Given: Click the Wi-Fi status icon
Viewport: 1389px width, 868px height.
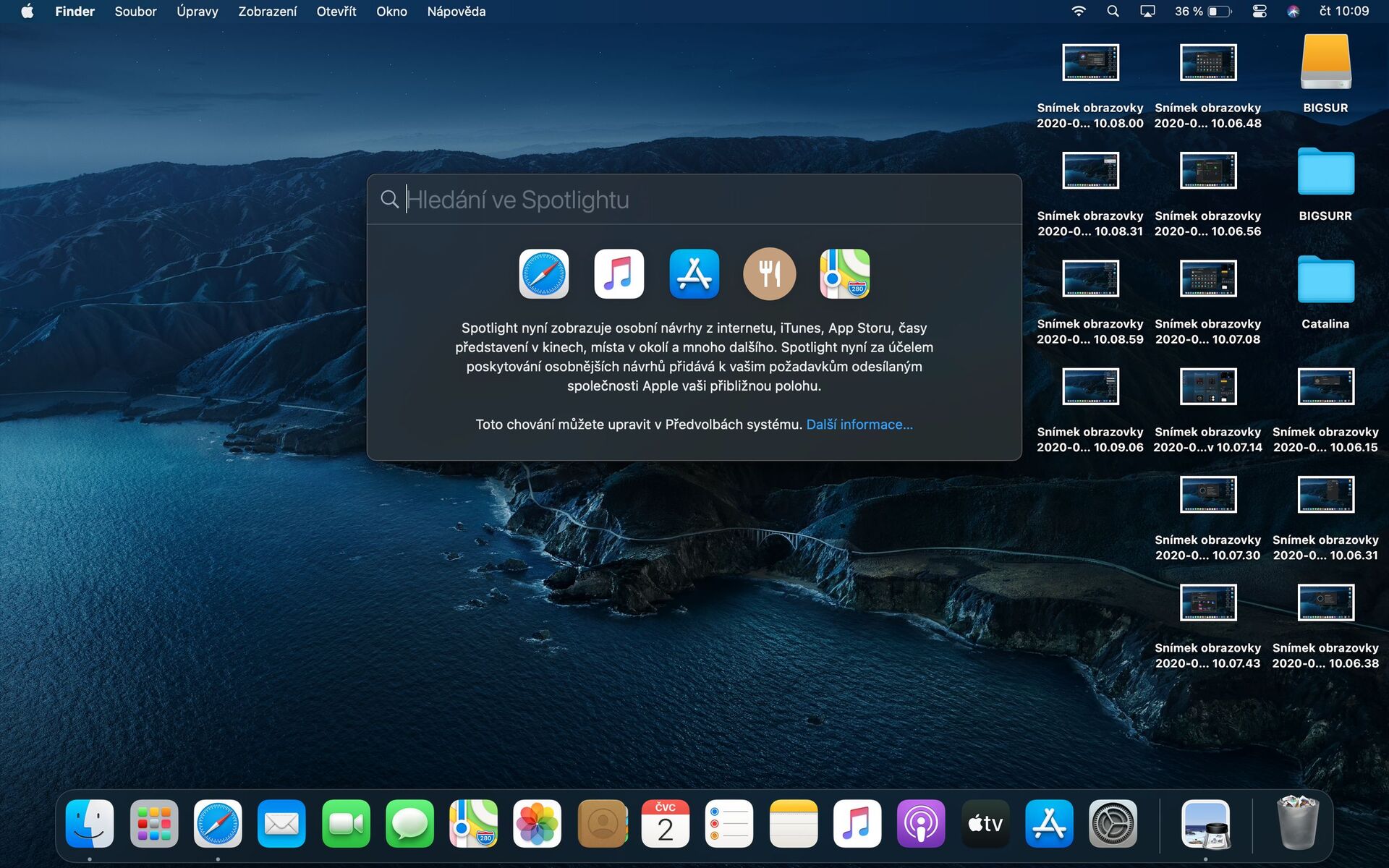Looking at the screenshot, I should tap(1079, 11).
